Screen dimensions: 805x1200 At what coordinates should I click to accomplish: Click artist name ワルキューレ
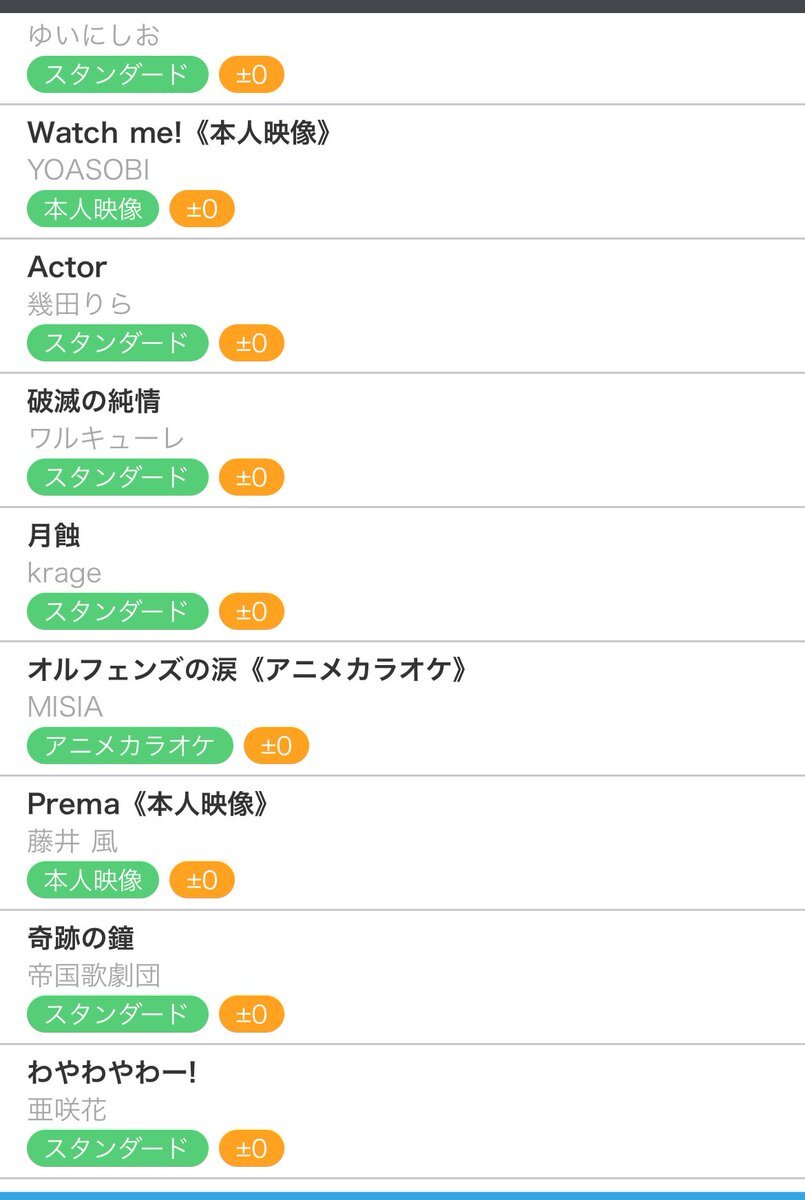[106, 438]
